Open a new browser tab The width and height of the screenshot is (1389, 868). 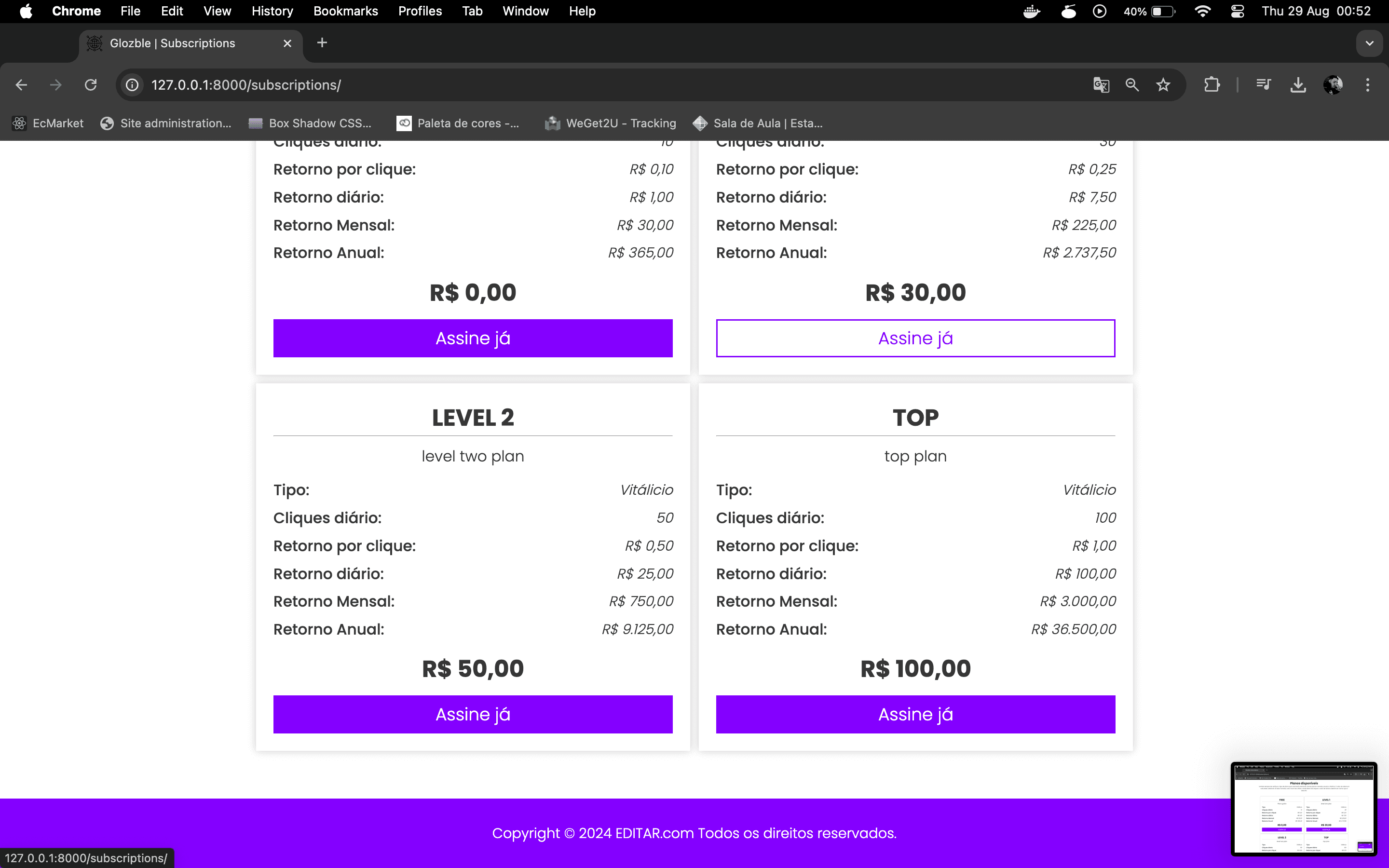point(322,43)
